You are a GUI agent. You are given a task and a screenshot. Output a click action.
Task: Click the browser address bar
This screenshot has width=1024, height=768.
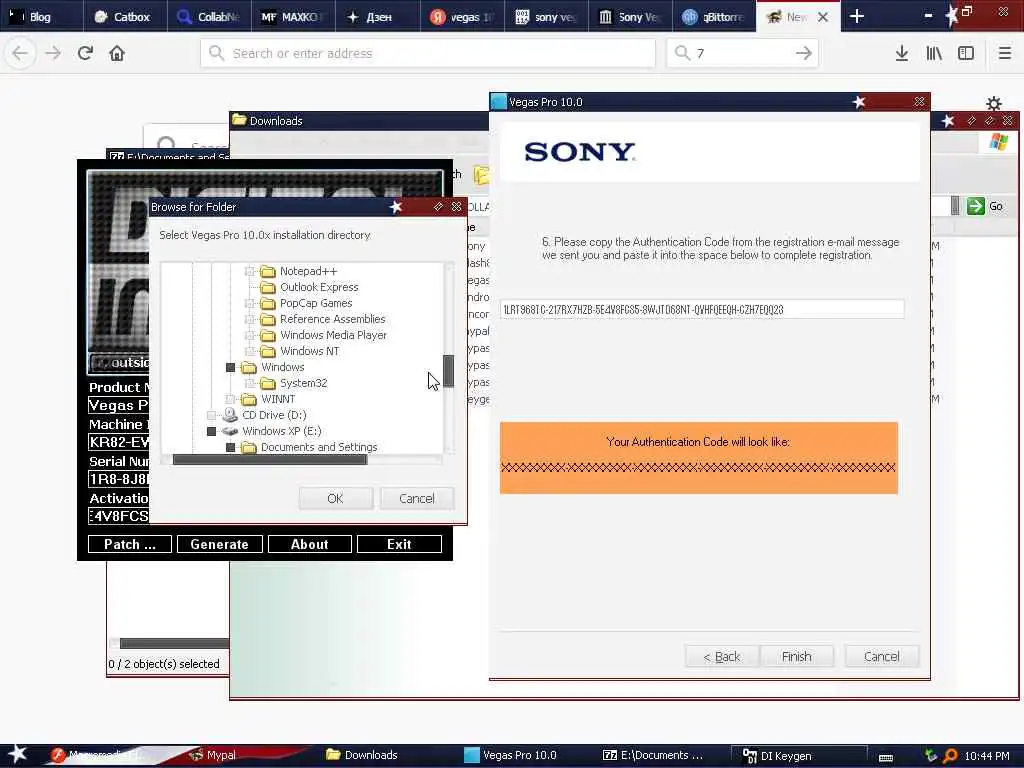tap(428, 53)
